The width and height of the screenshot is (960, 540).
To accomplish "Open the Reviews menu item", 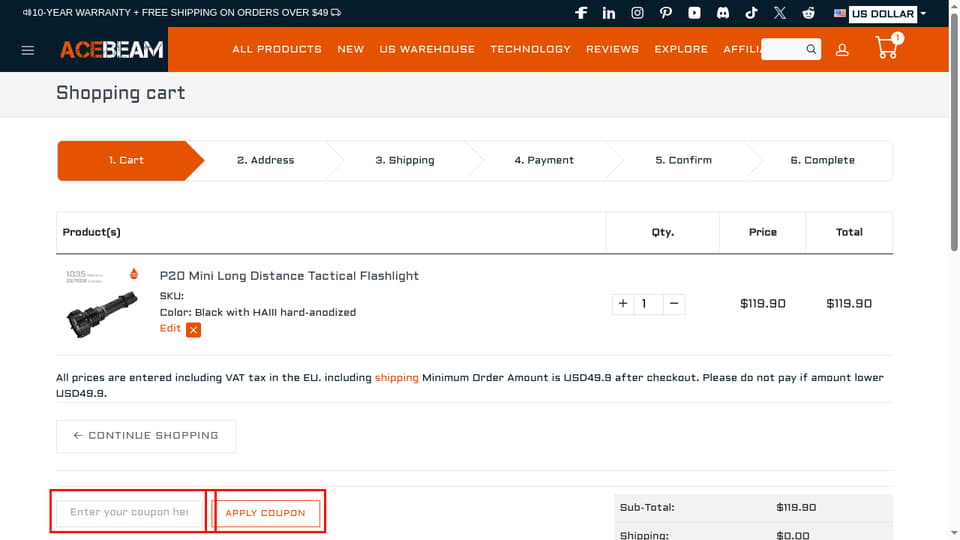I will (x=612, y=49).
